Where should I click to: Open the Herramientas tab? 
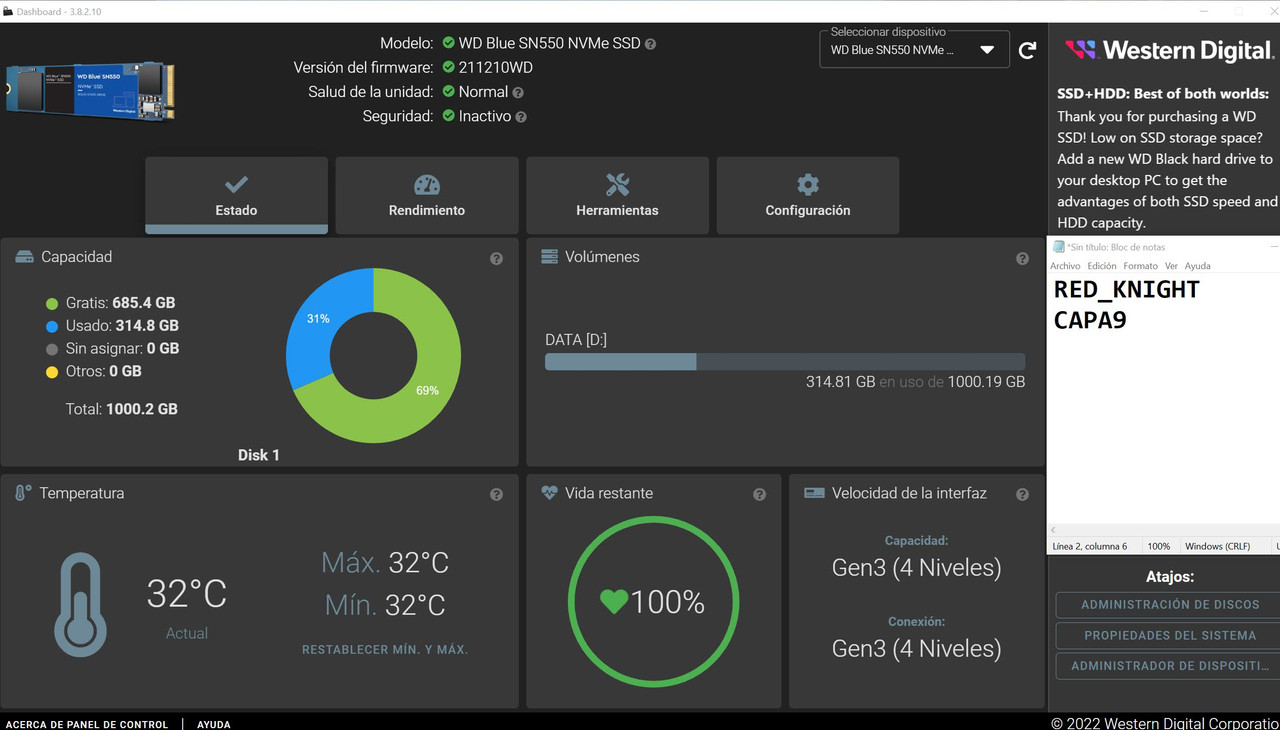pos(617,195)
